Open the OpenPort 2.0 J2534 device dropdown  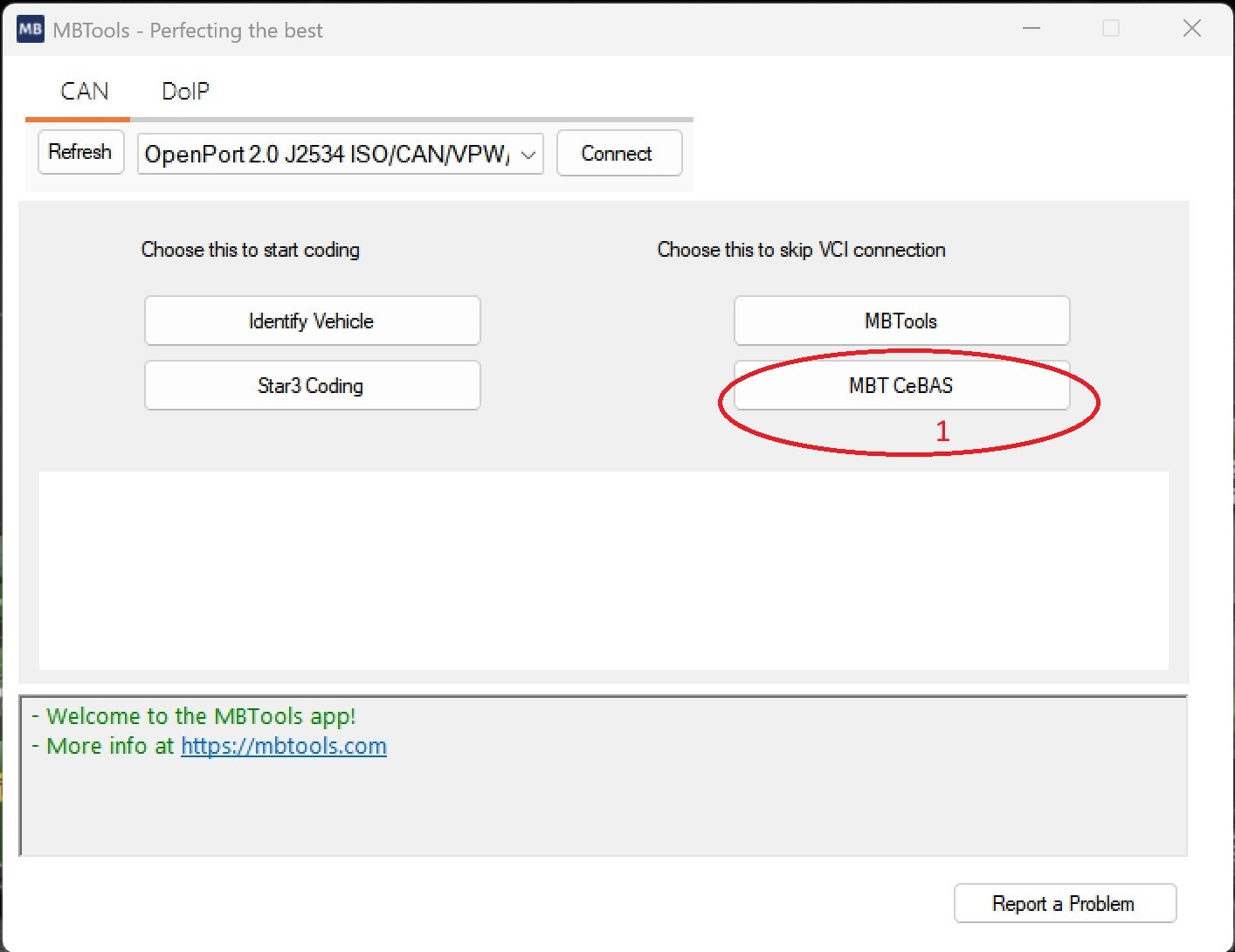(x=328, y=155)
